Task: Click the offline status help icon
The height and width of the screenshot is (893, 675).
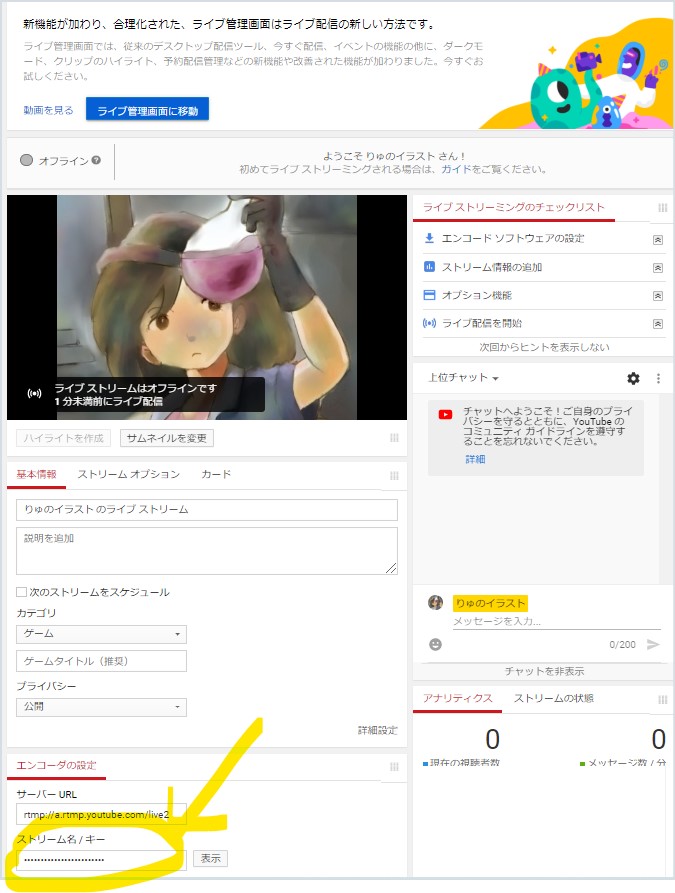Action: click(x=96, y=160)
